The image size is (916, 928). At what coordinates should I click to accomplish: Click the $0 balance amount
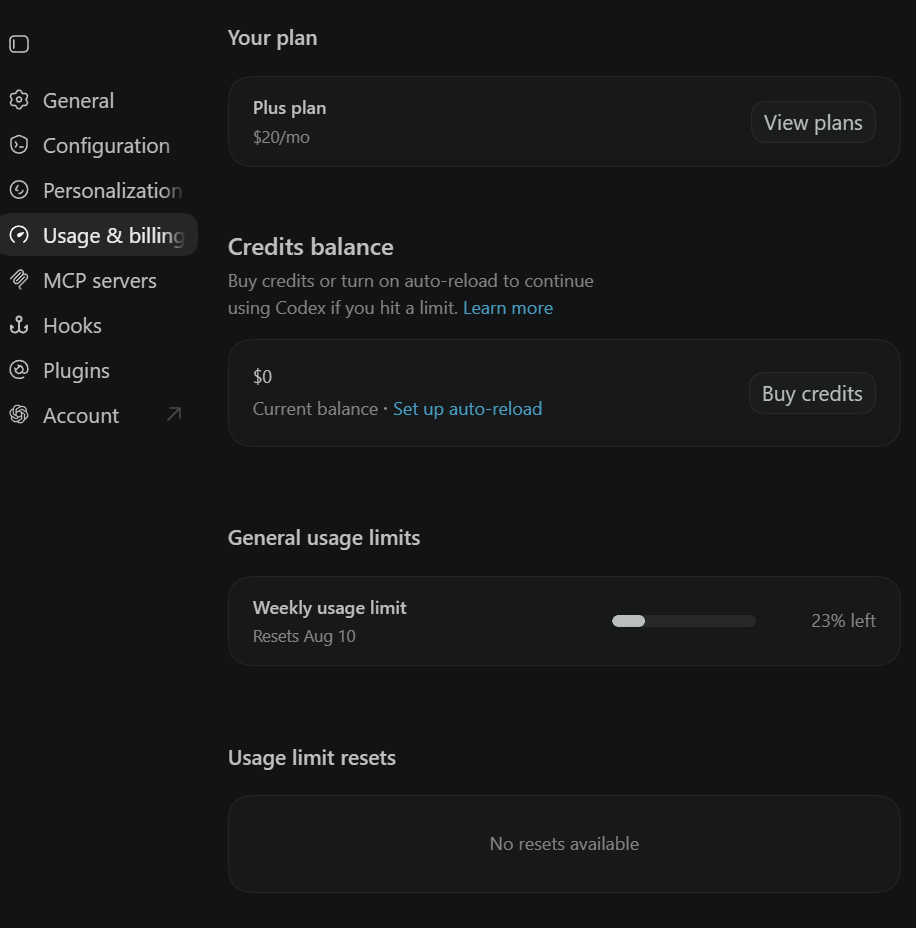(x=262, y=377)
